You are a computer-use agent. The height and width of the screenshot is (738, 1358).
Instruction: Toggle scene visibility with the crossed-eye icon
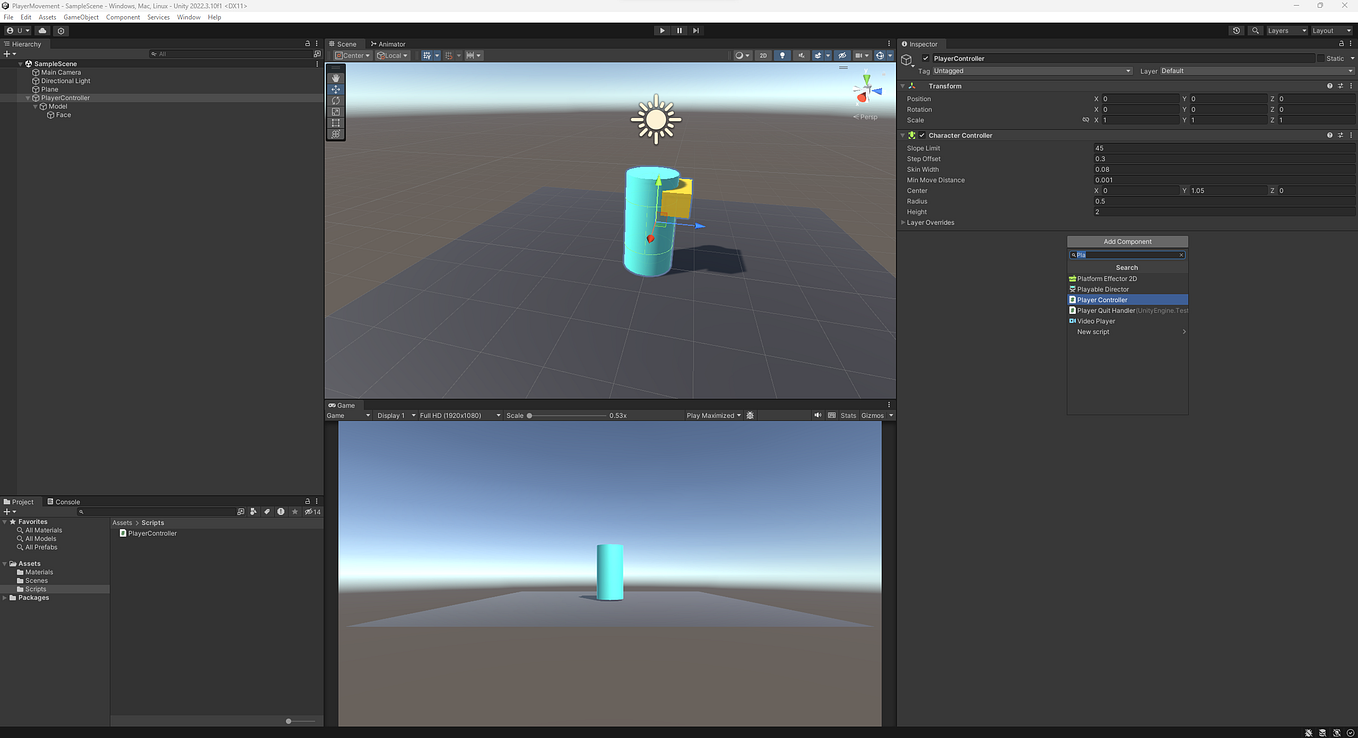coord(841,55)
